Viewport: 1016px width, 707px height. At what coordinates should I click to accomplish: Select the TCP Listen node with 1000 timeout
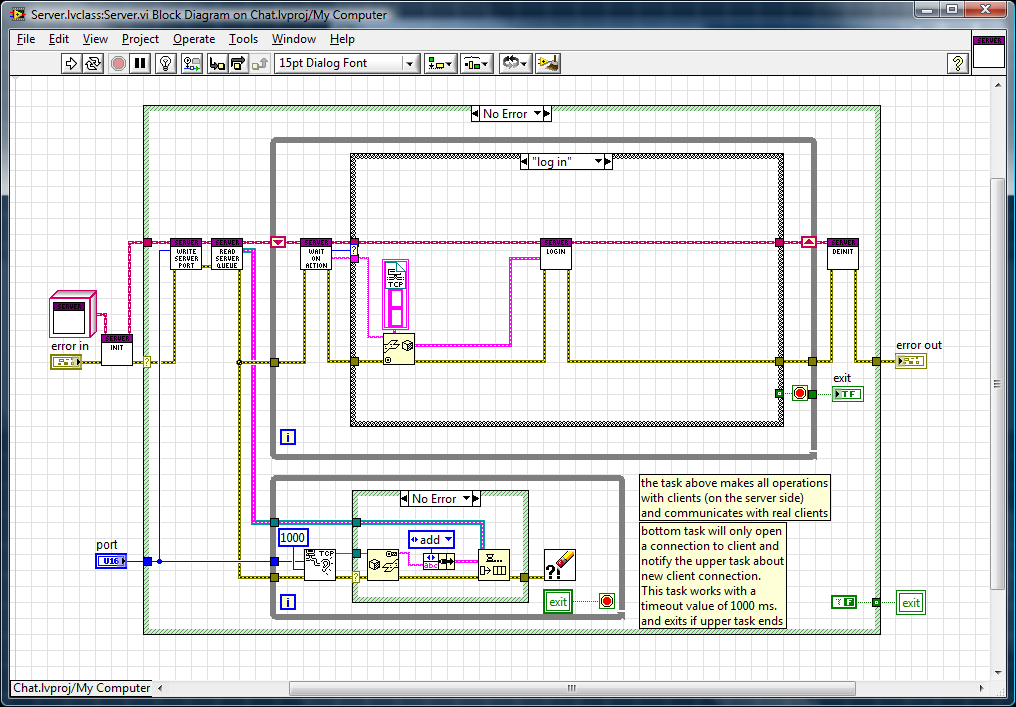[x=320, y=564]
